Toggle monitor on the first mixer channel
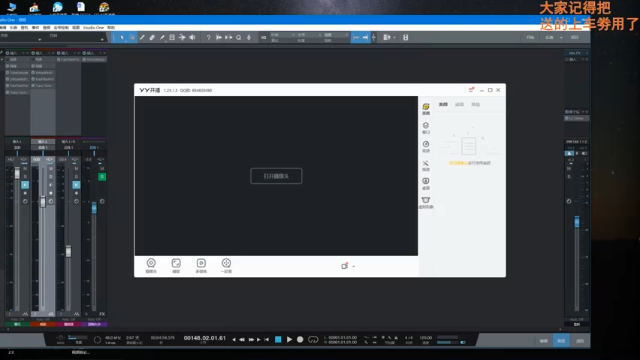 25,185
